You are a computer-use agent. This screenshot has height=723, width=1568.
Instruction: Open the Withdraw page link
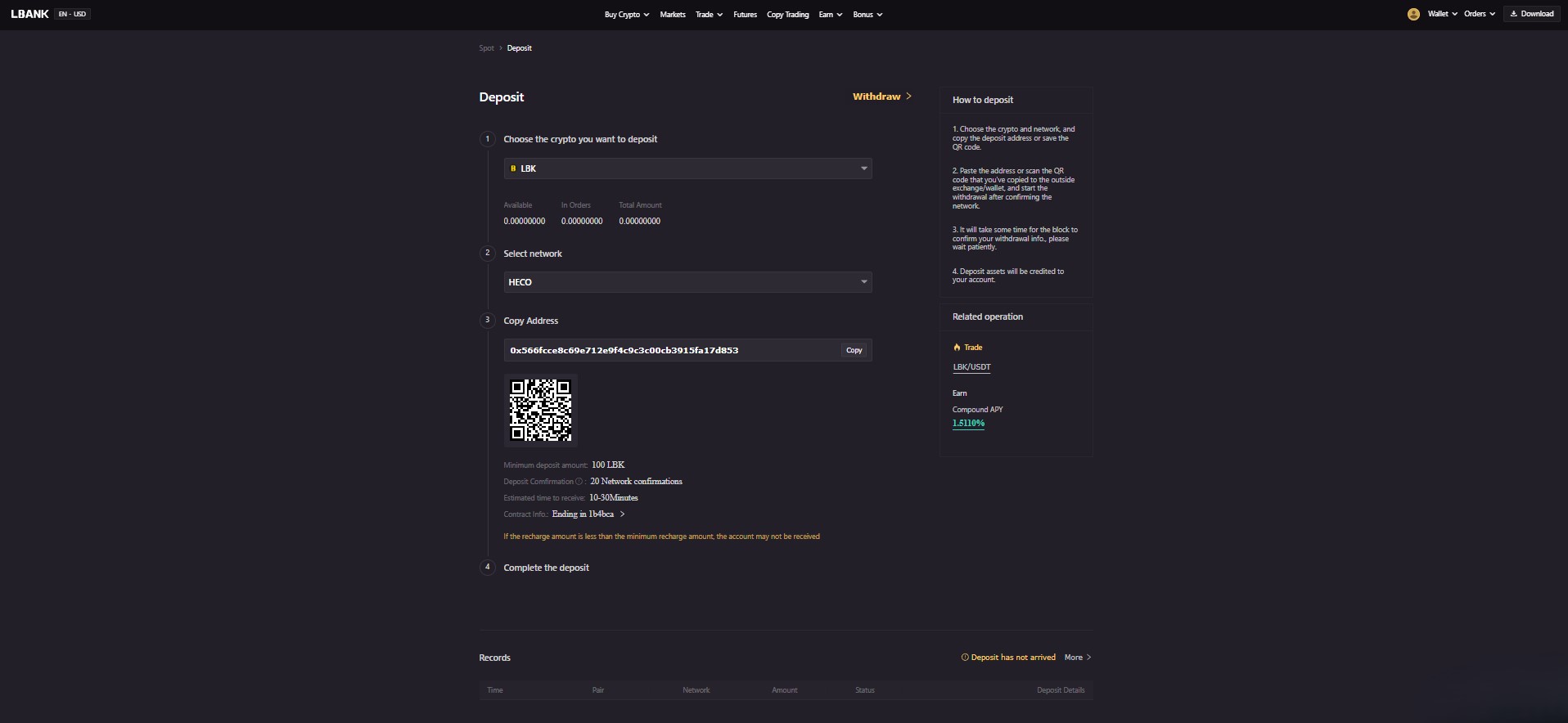(x=881, y=97)
